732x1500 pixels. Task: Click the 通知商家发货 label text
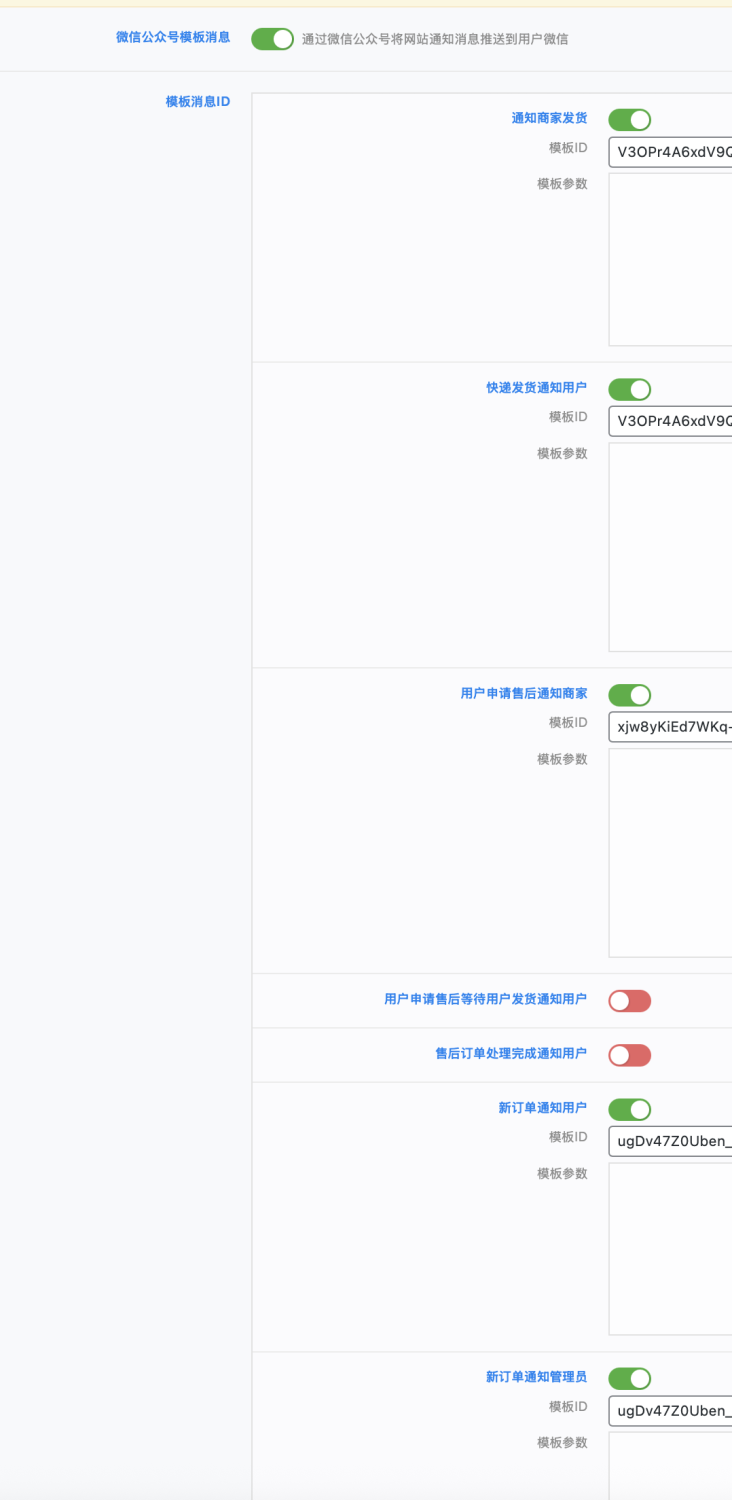(x=549, y=118)
